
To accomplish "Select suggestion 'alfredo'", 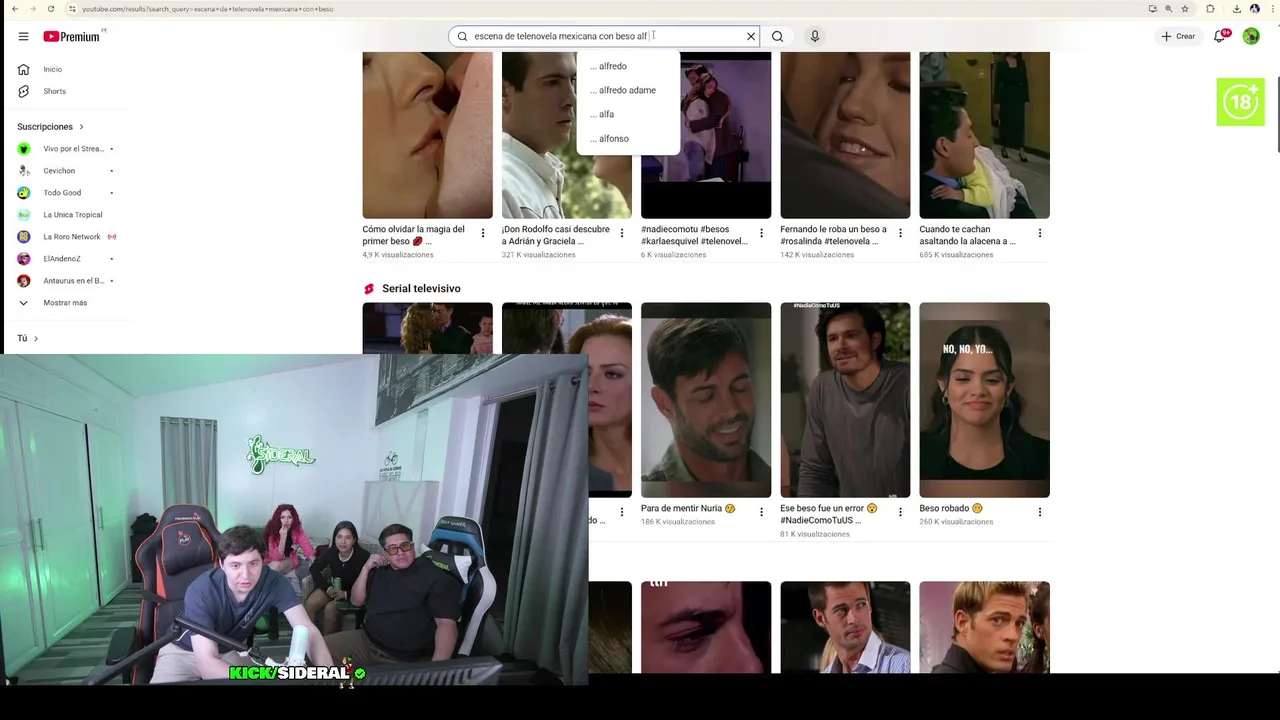I will [x=628, y=66].
